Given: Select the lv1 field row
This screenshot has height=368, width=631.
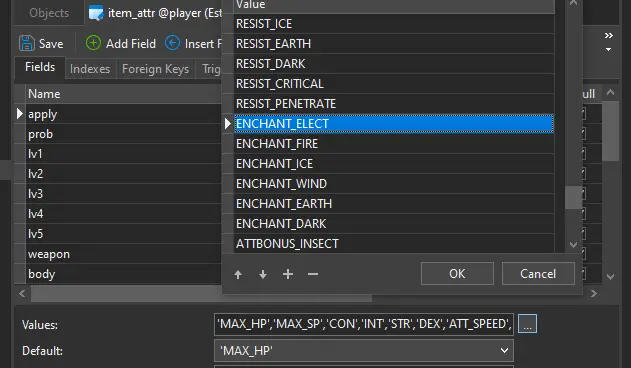Looking at the screenshot, I should click(124, 154).
